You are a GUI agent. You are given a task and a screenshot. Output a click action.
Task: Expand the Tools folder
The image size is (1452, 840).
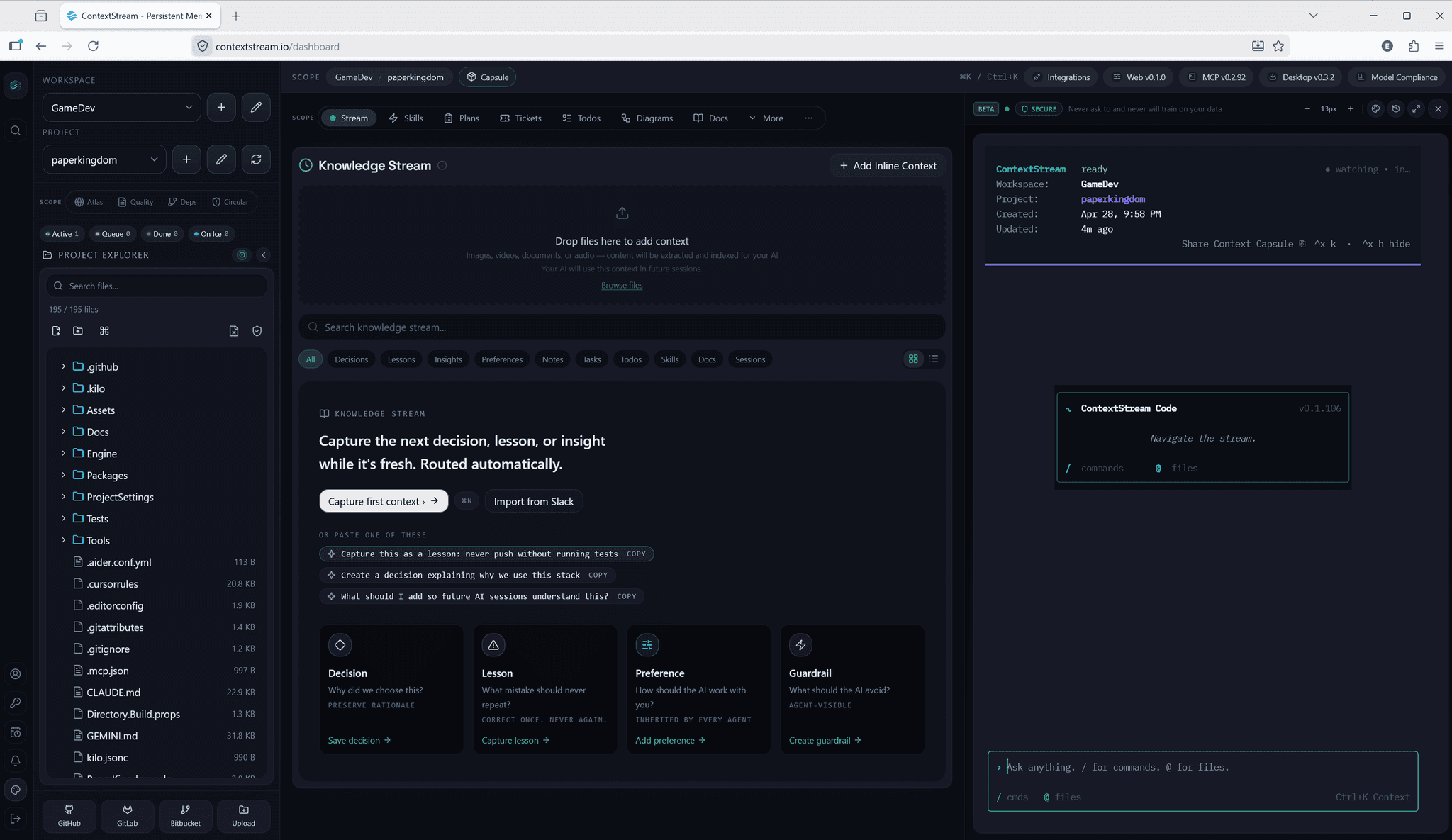tap(63, 540)
